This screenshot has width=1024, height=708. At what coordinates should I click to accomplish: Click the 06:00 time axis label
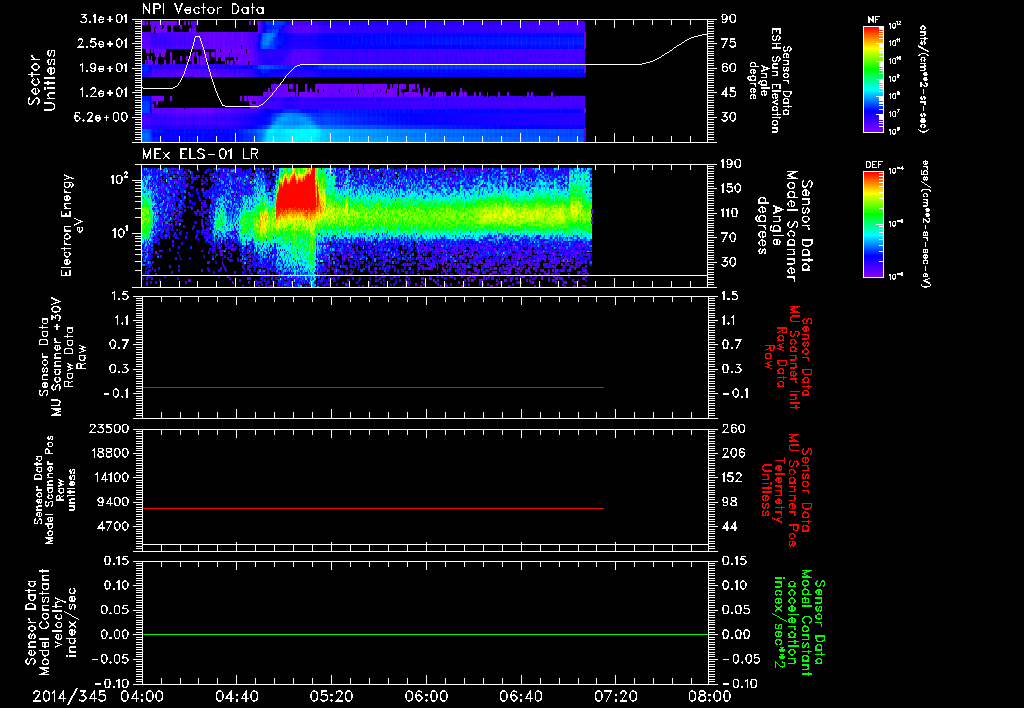426,696
